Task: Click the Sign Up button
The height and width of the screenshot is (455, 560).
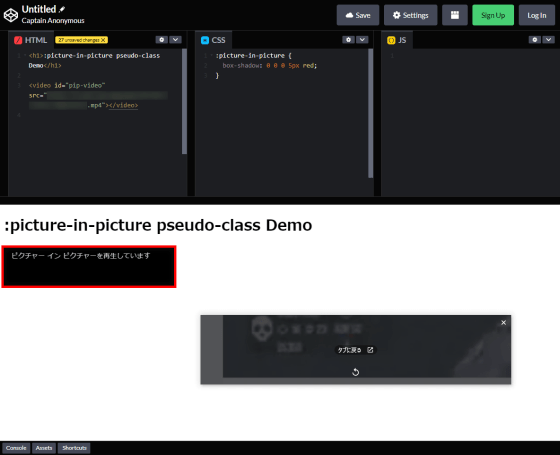Action: click(x=493, y=15)
